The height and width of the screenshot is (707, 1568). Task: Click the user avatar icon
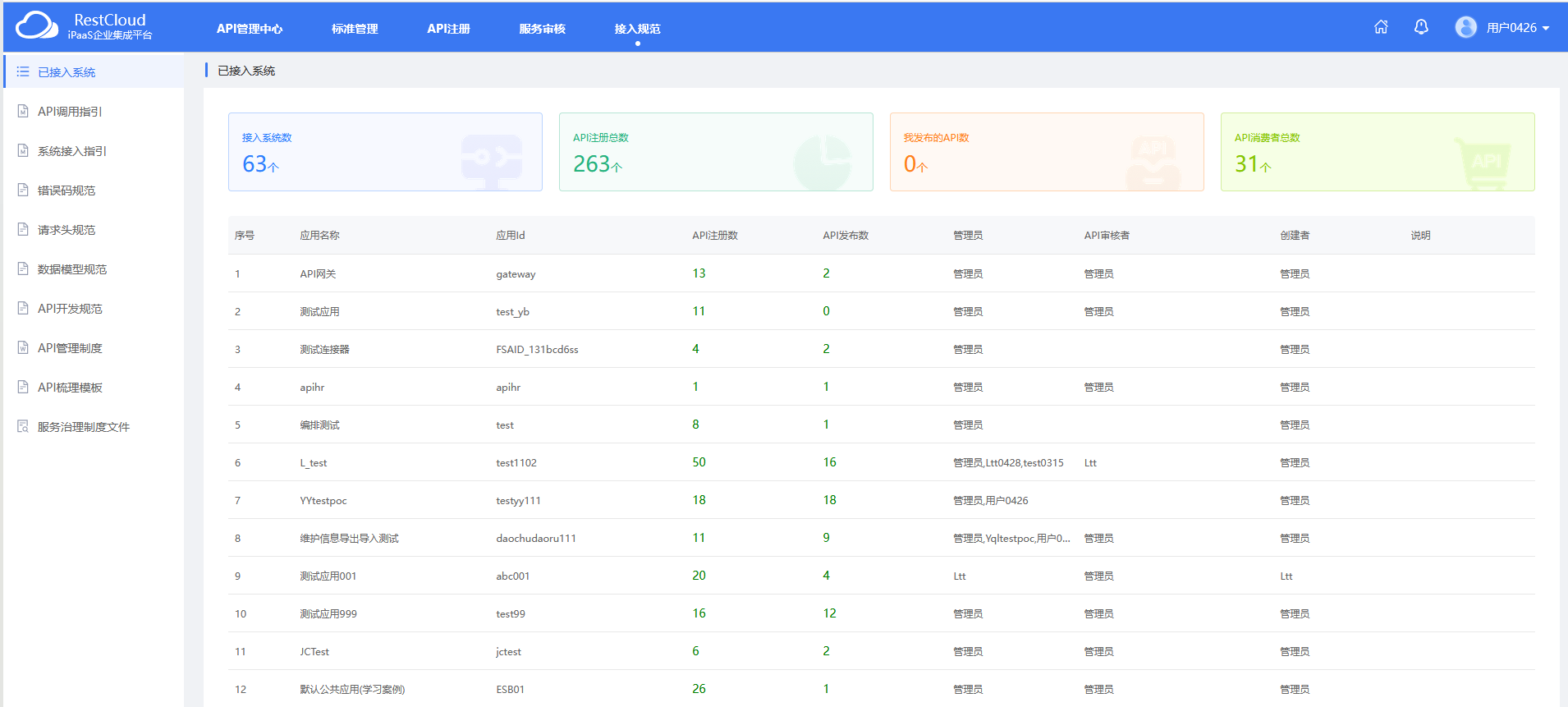coord(1465,27)
